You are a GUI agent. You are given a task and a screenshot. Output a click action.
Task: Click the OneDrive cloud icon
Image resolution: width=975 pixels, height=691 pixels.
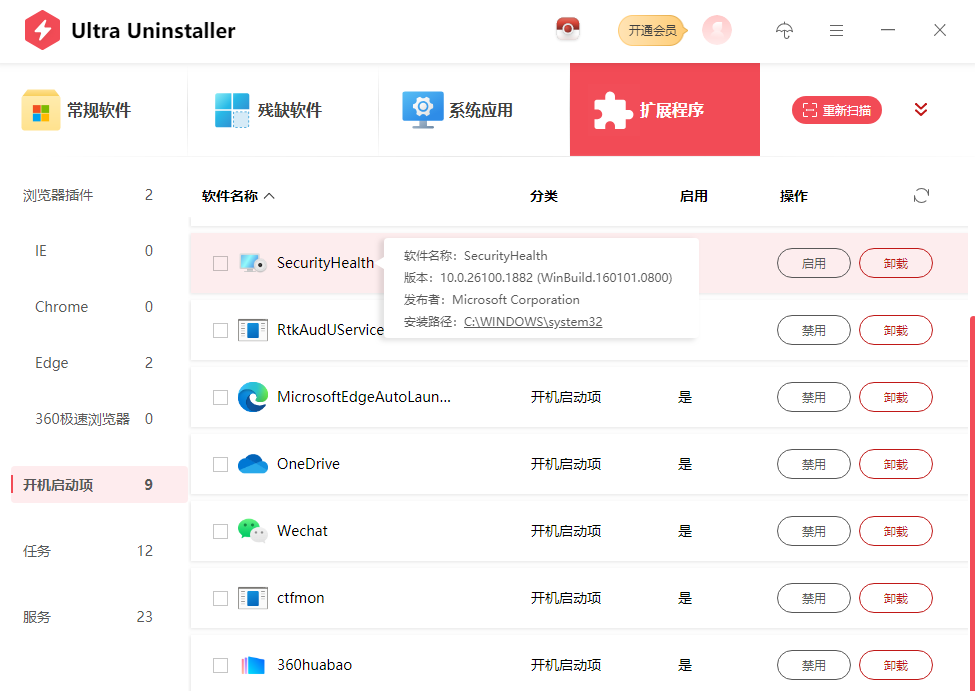click(253, 464)
